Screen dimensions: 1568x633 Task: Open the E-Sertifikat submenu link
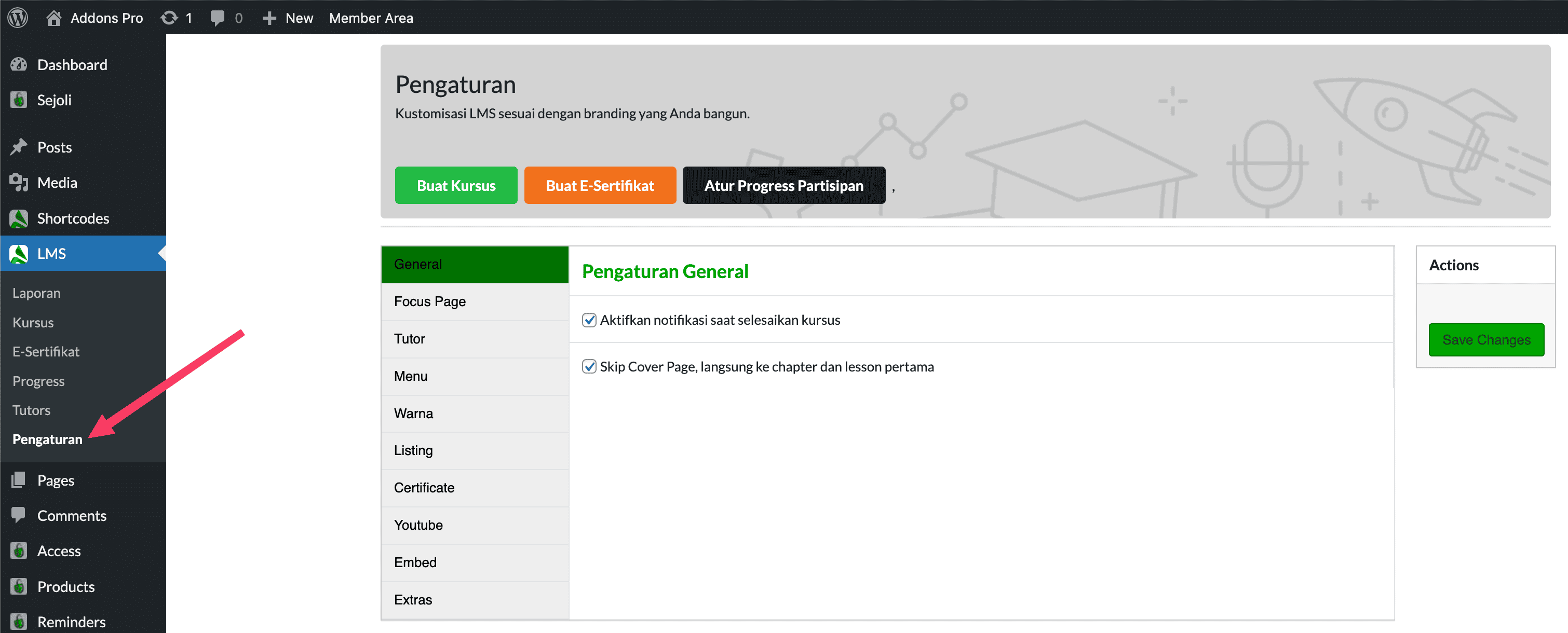pyautogui.click(x=46, y=351)
